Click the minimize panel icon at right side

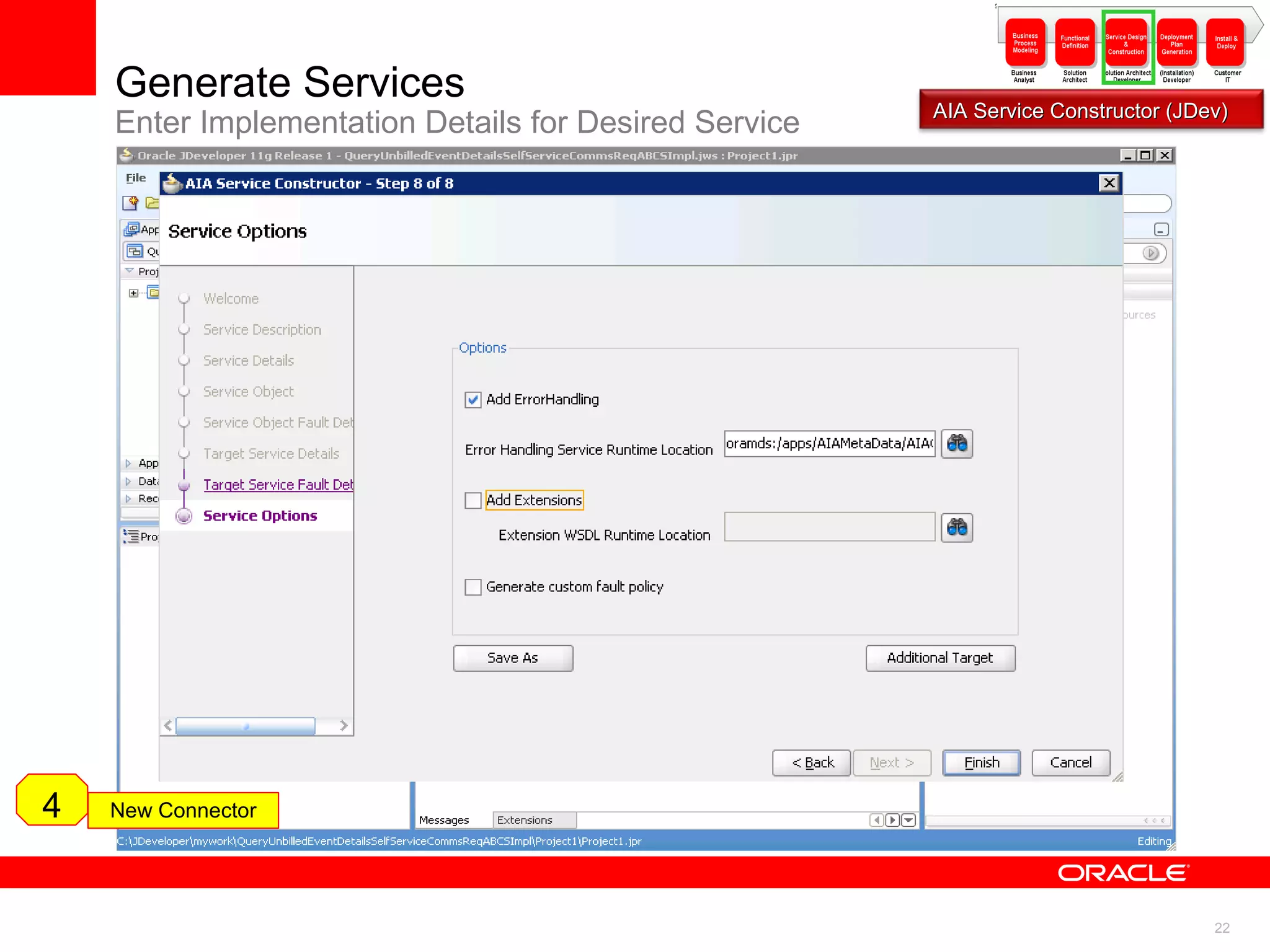1161,229
